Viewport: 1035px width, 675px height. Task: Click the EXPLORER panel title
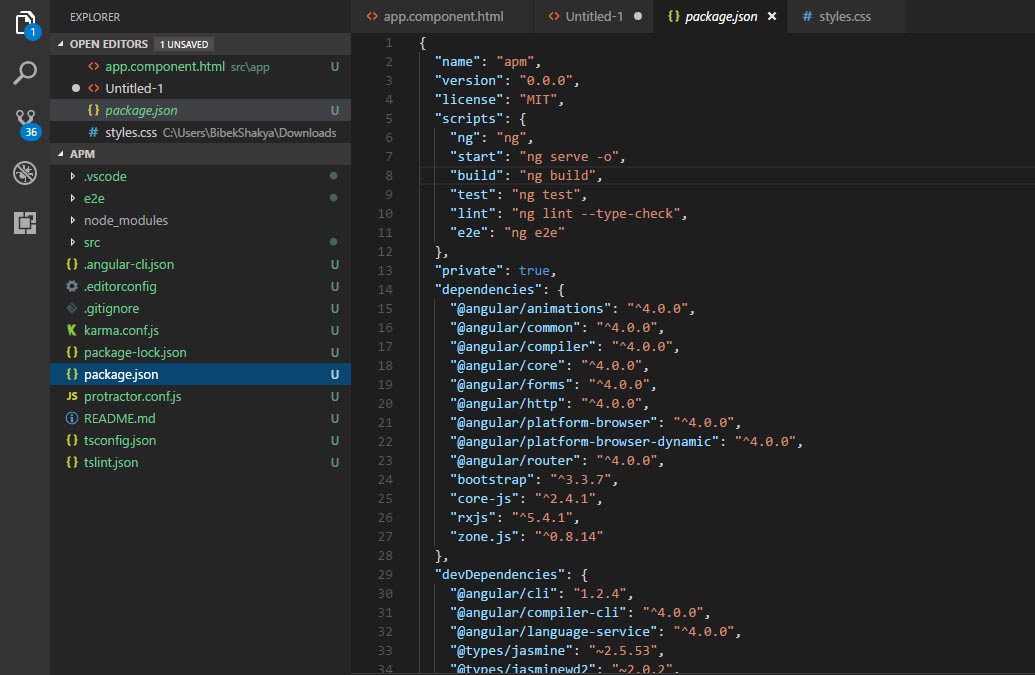tap(95, 17)
